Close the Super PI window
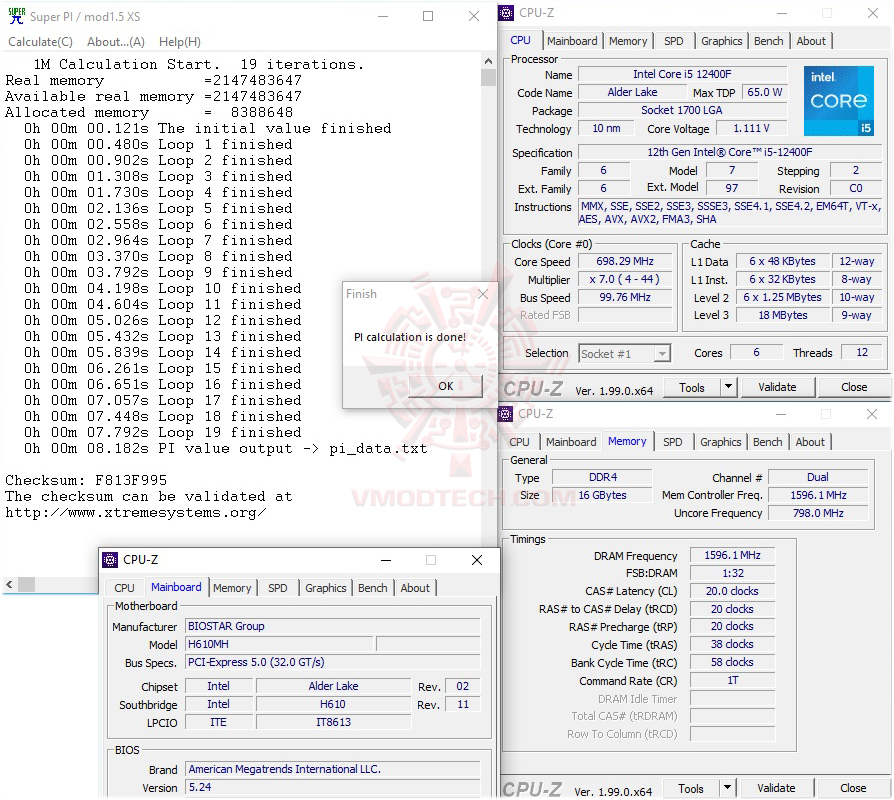The image size is (894, 800). pos(474,16)
